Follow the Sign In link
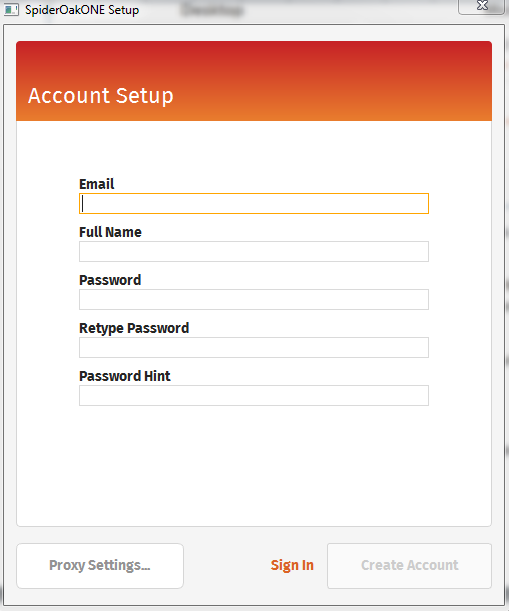This screenshot has width=509, height=611. (292, 565)
